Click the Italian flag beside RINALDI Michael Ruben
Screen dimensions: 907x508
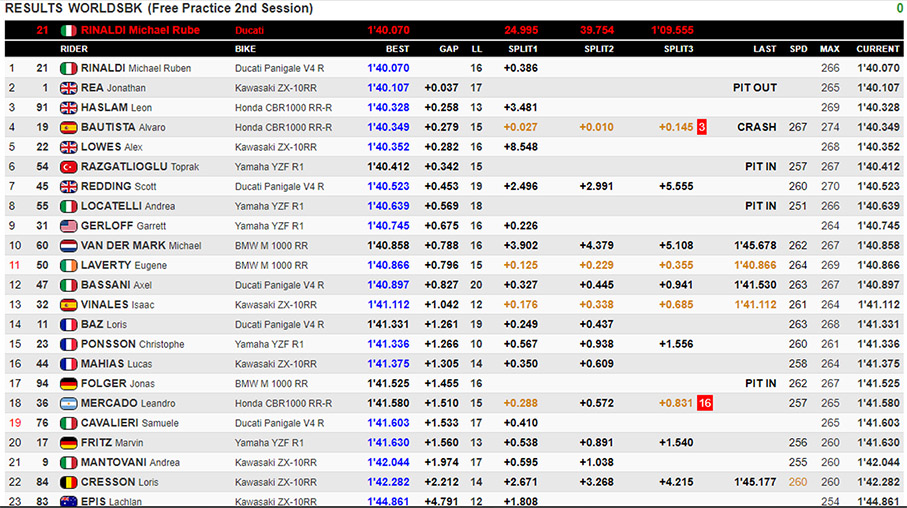coord(68,68)
